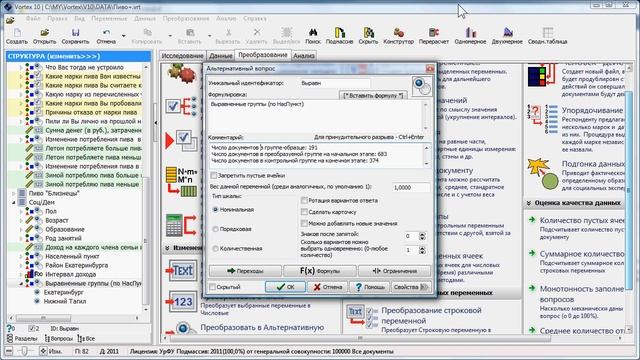Tick the Сделать карточку checkbox
The width and height of the screenshot is (640, 360).
[x=304, y=212]
